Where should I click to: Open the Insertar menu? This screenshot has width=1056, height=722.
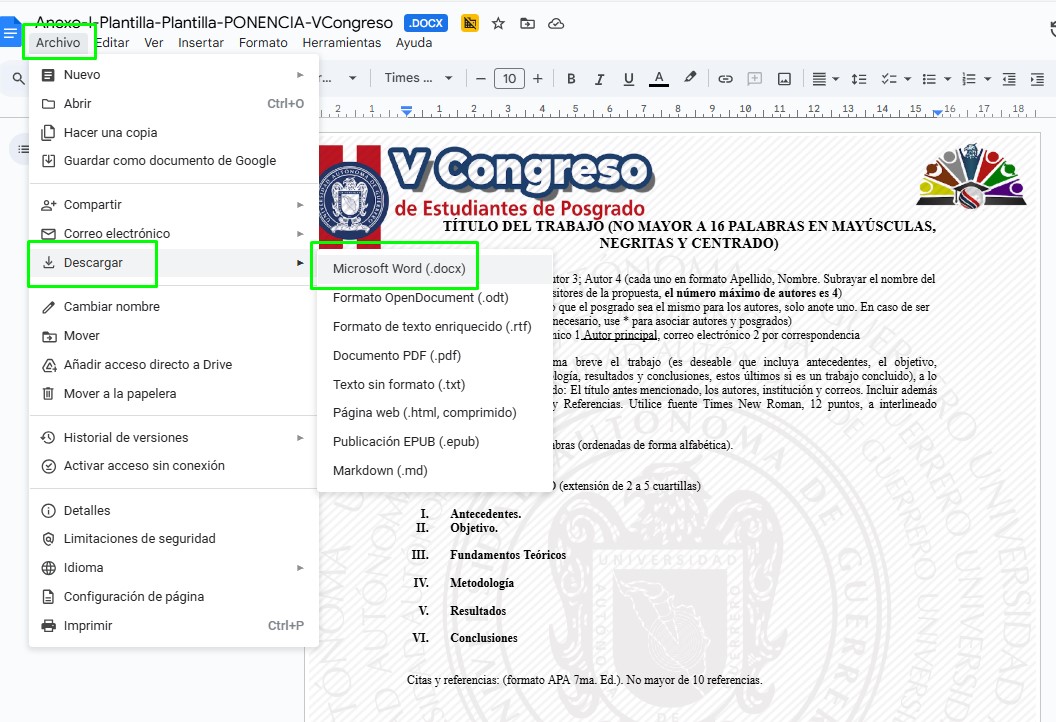(201, 43)
